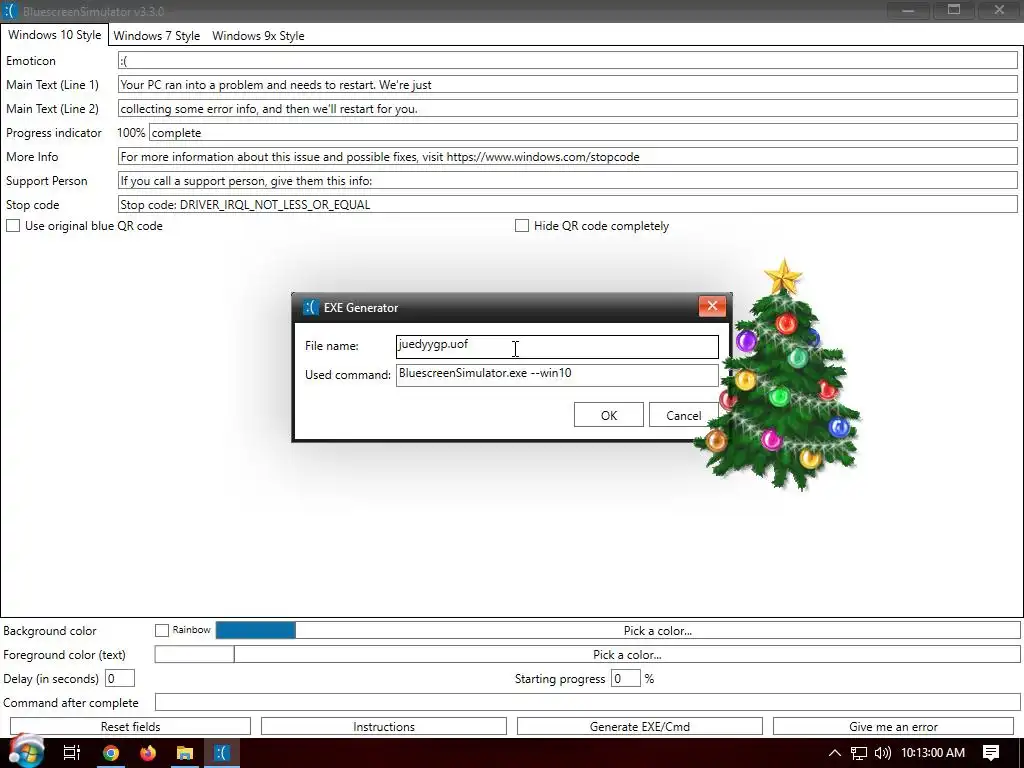The width and height of the screenshot is (1024, 768).
Task: Focus the Delay in seconds field
Action: [120, 679]
